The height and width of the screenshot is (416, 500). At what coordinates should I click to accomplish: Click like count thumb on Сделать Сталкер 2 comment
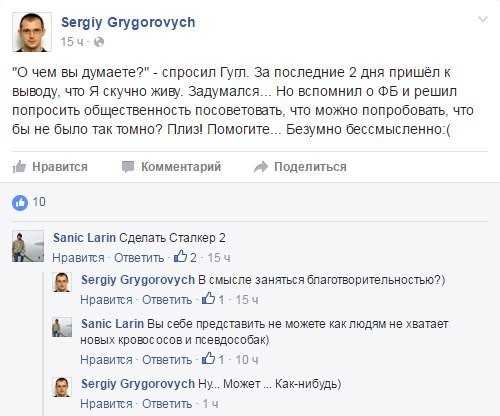point(180,257)
